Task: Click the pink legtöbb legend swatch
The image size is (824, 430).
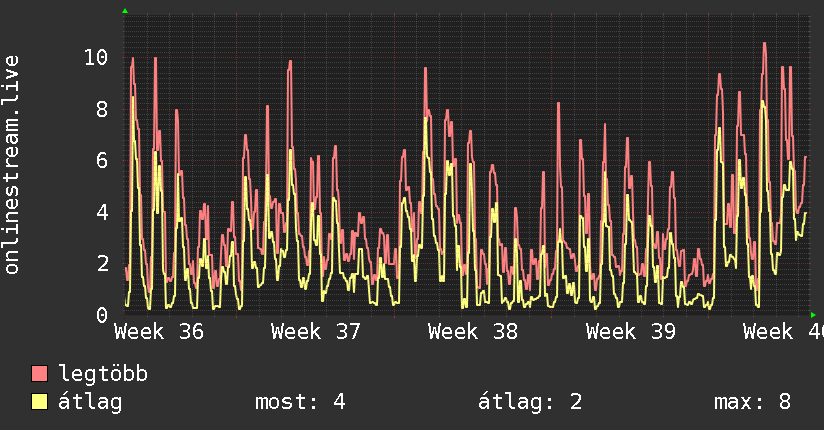Action: pos(39,374)
